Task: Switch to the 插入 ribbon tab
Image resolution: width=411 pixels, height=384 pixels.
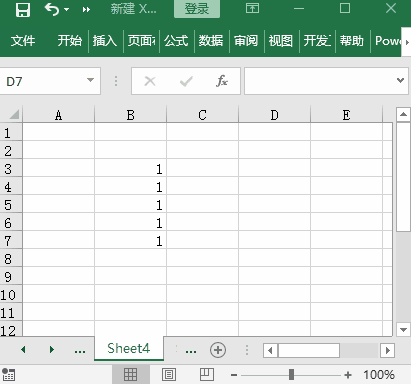Action: point(105,41)
